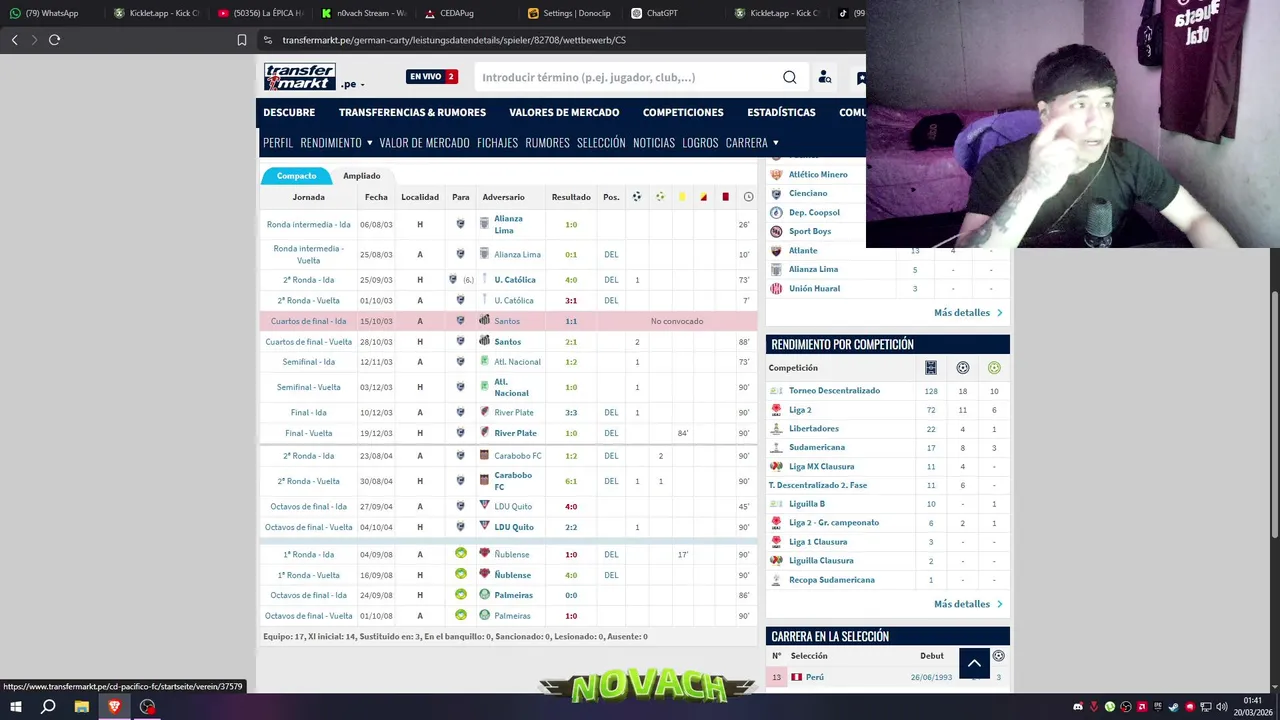Click result 4:0 against U. Católica

(x=571, y=280)
